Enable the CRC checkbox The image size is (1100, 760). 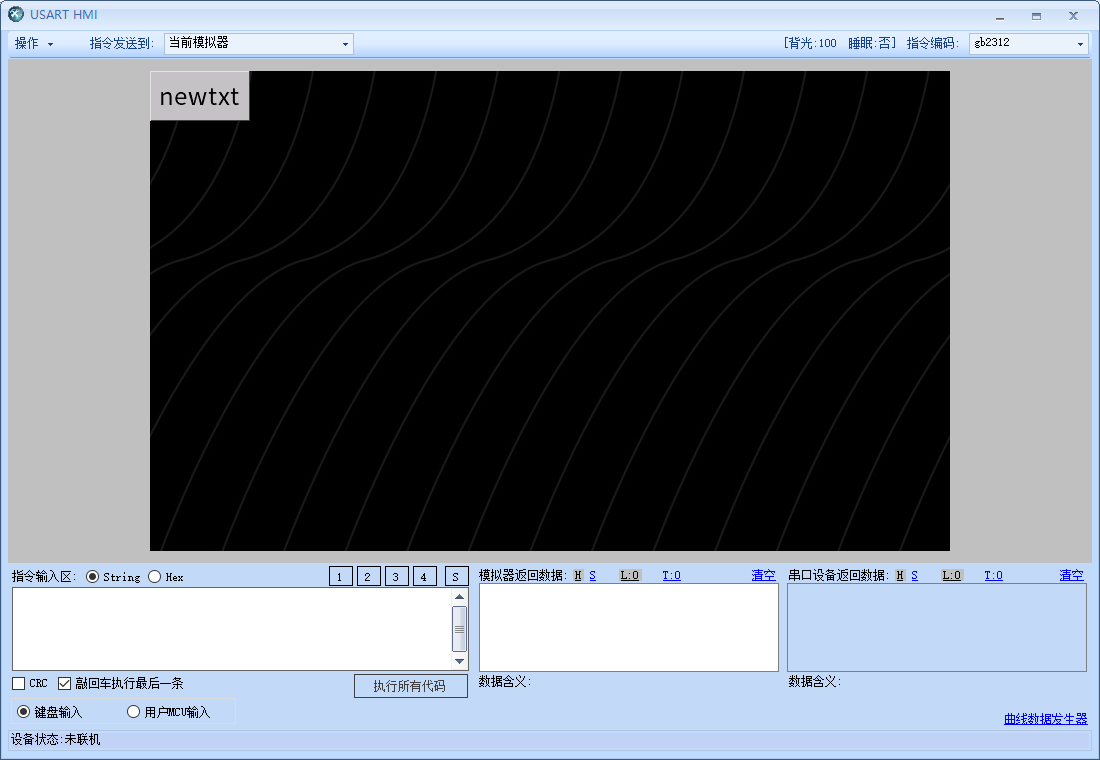point(17,683)
